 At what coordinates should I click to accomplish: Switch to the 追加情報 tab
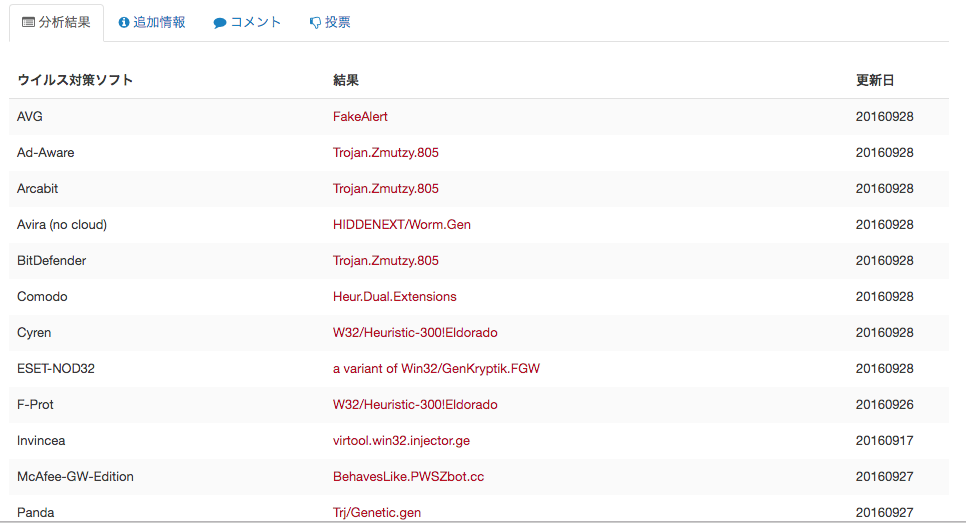coord(152,23)
